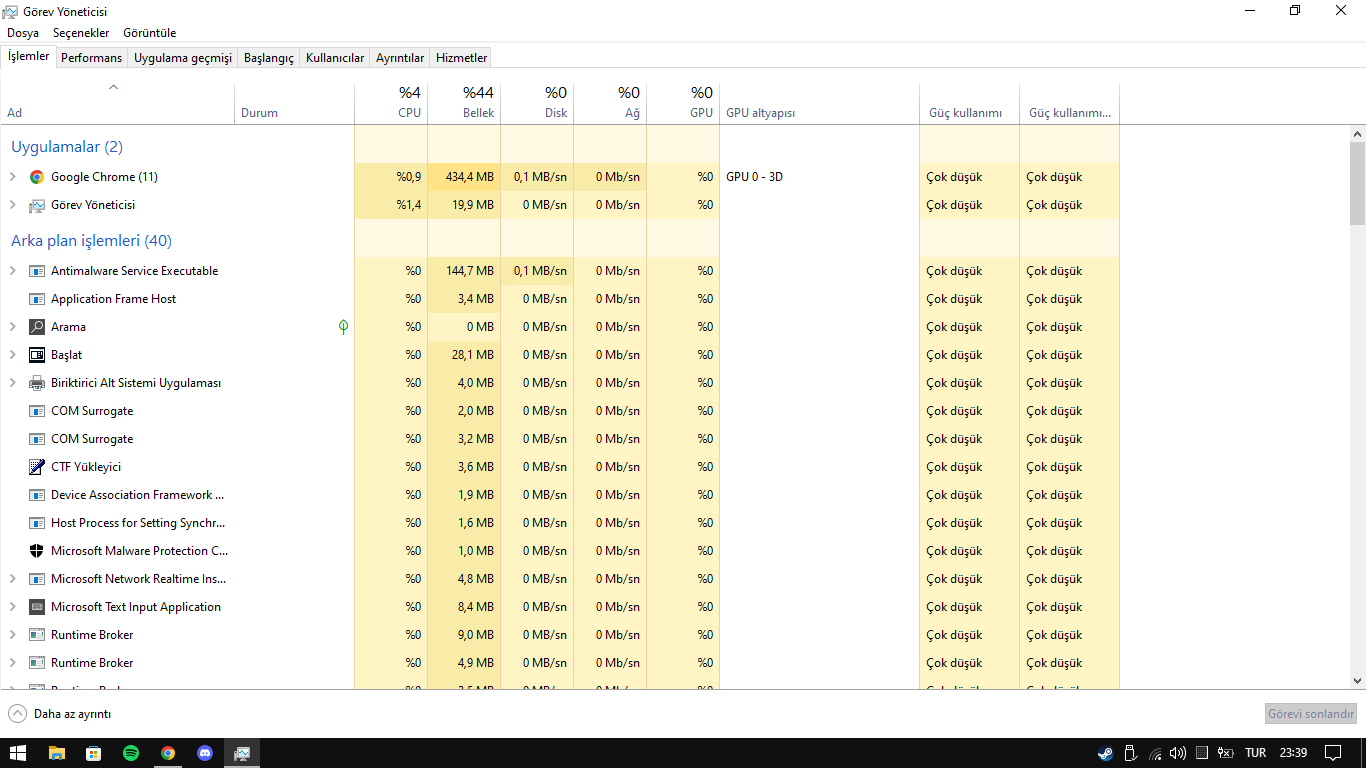The width and height of the screenshot is (1366, 768).
Task: Click the Google Chrome process icon
Action: [x=37, y=177]
